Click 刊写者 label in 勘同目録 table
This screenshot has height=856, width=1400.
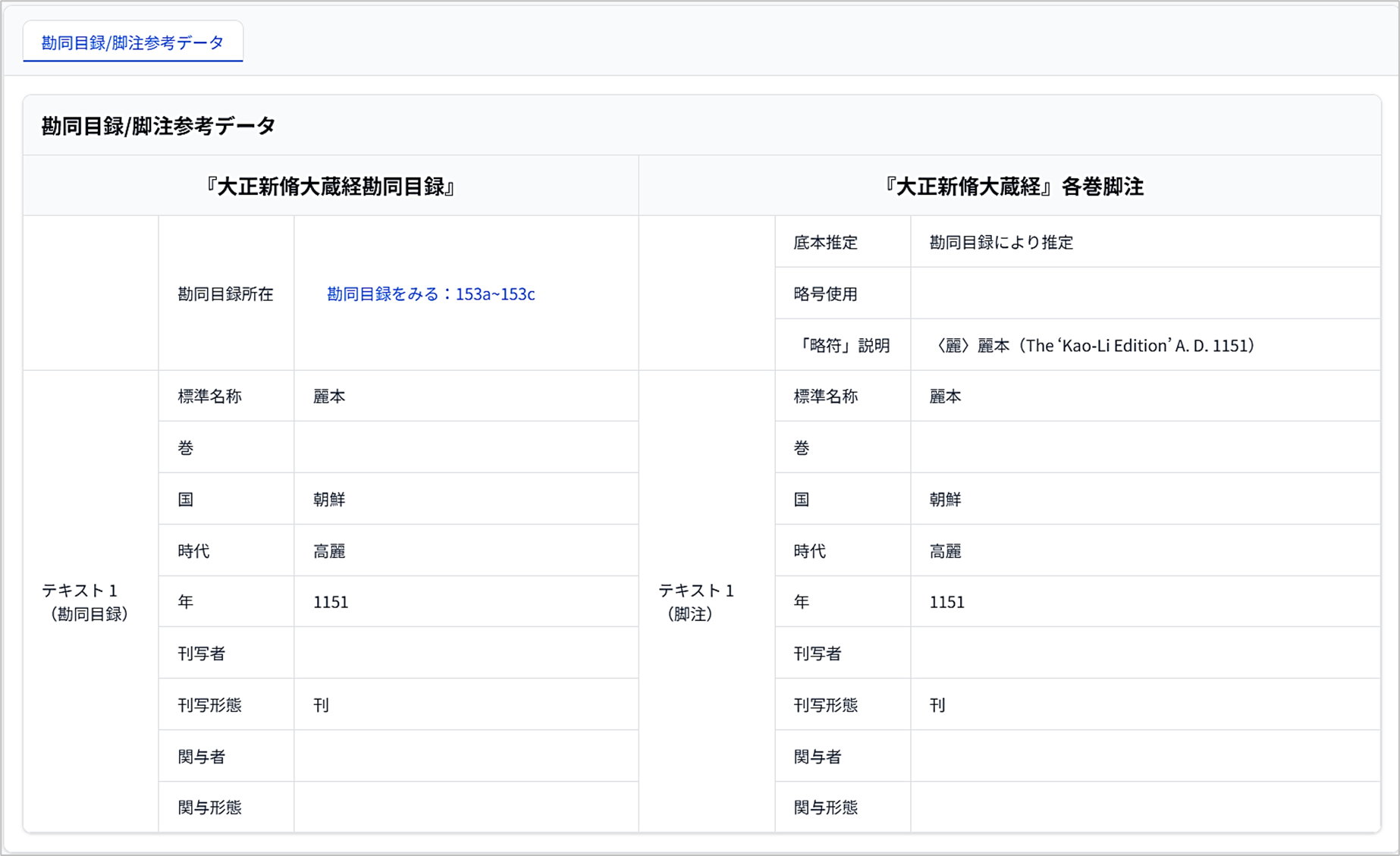[202, 654]
